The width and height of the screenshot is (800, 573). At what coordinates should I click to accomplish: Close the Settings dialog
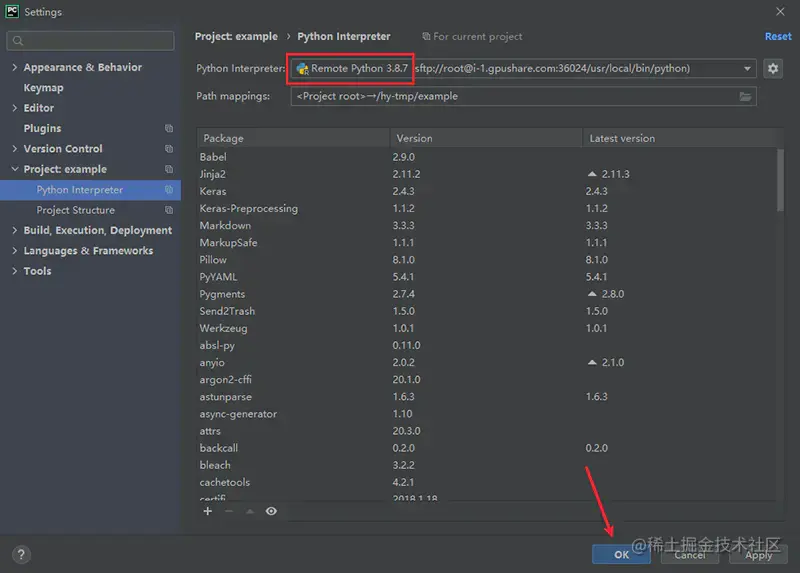click(x=780, y=11)
